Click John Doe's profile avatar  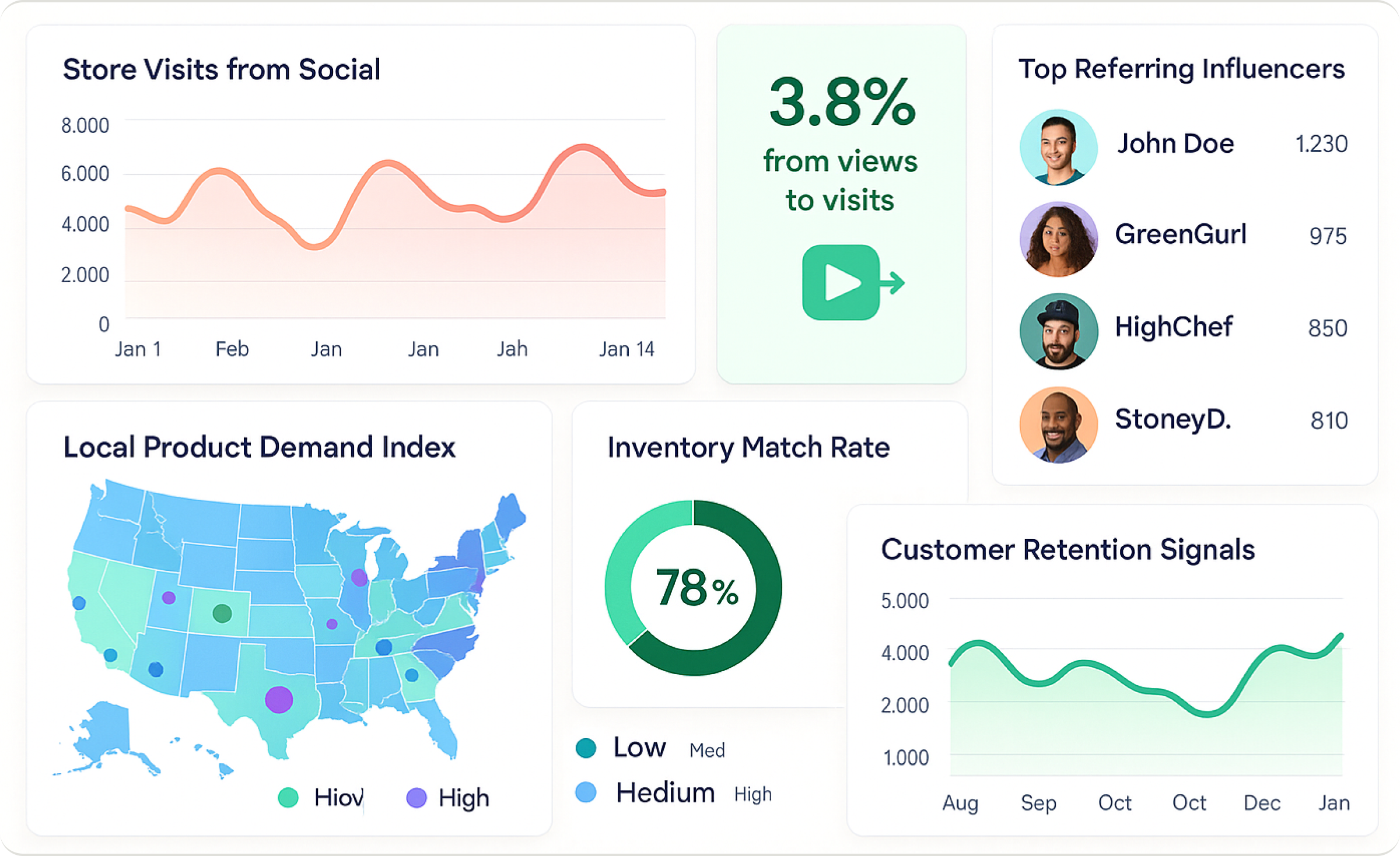(x=1058, y=148)
